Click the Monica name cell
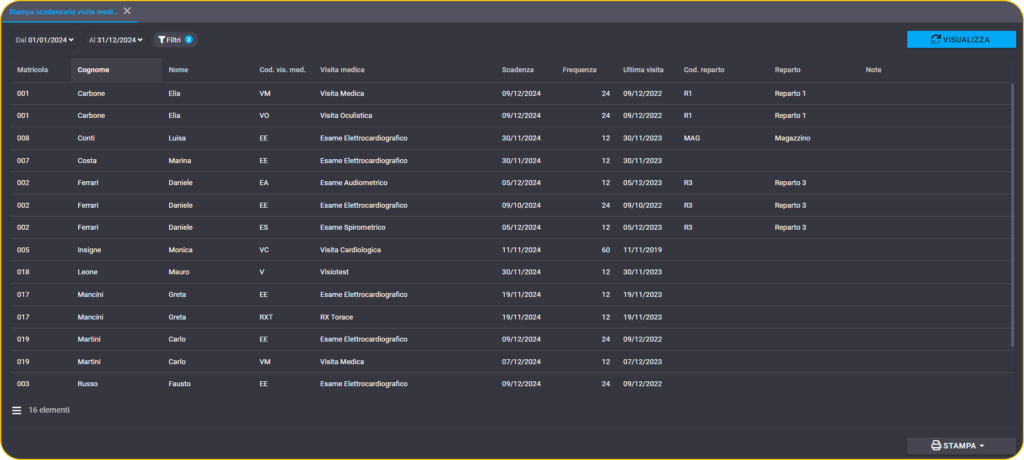The image size is (1024, 460). [x=180, y=250]
